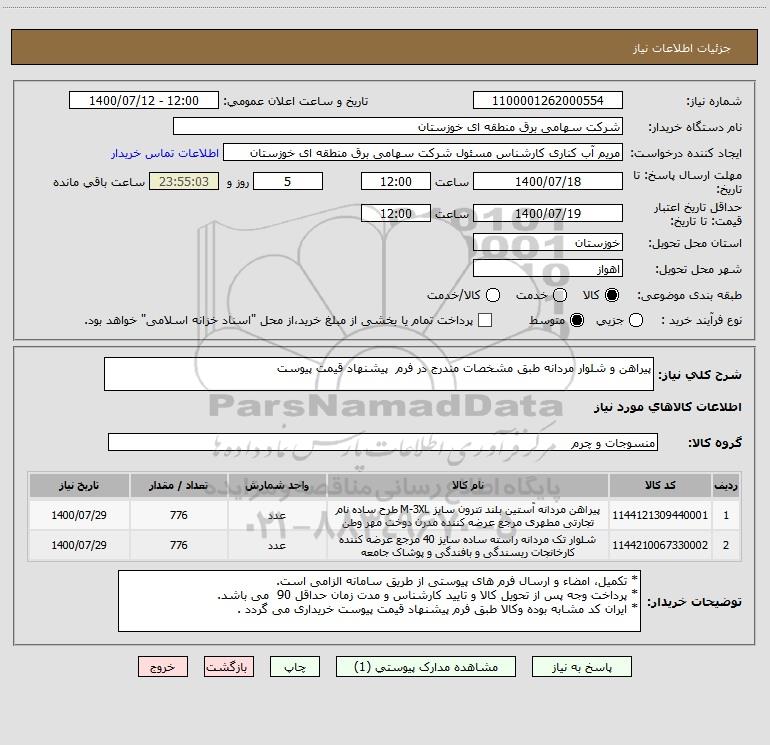Screen dimensions: 770x745
Task: Click the اطلاعات کالاهای مورد نیاز heading
Action: click(668, 407)
